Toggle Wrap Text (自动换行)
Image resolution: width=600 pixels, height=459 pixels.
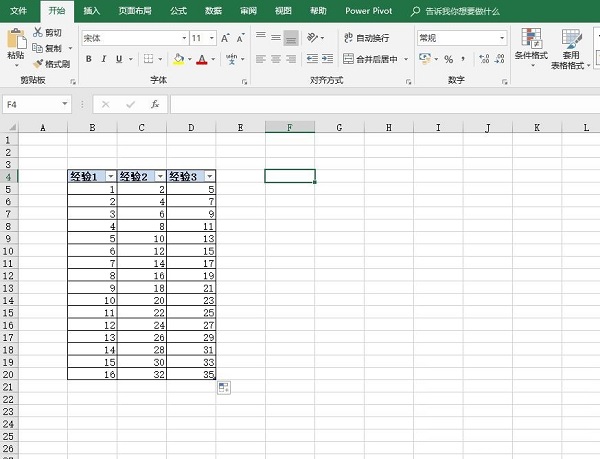(x=366, y=38)
